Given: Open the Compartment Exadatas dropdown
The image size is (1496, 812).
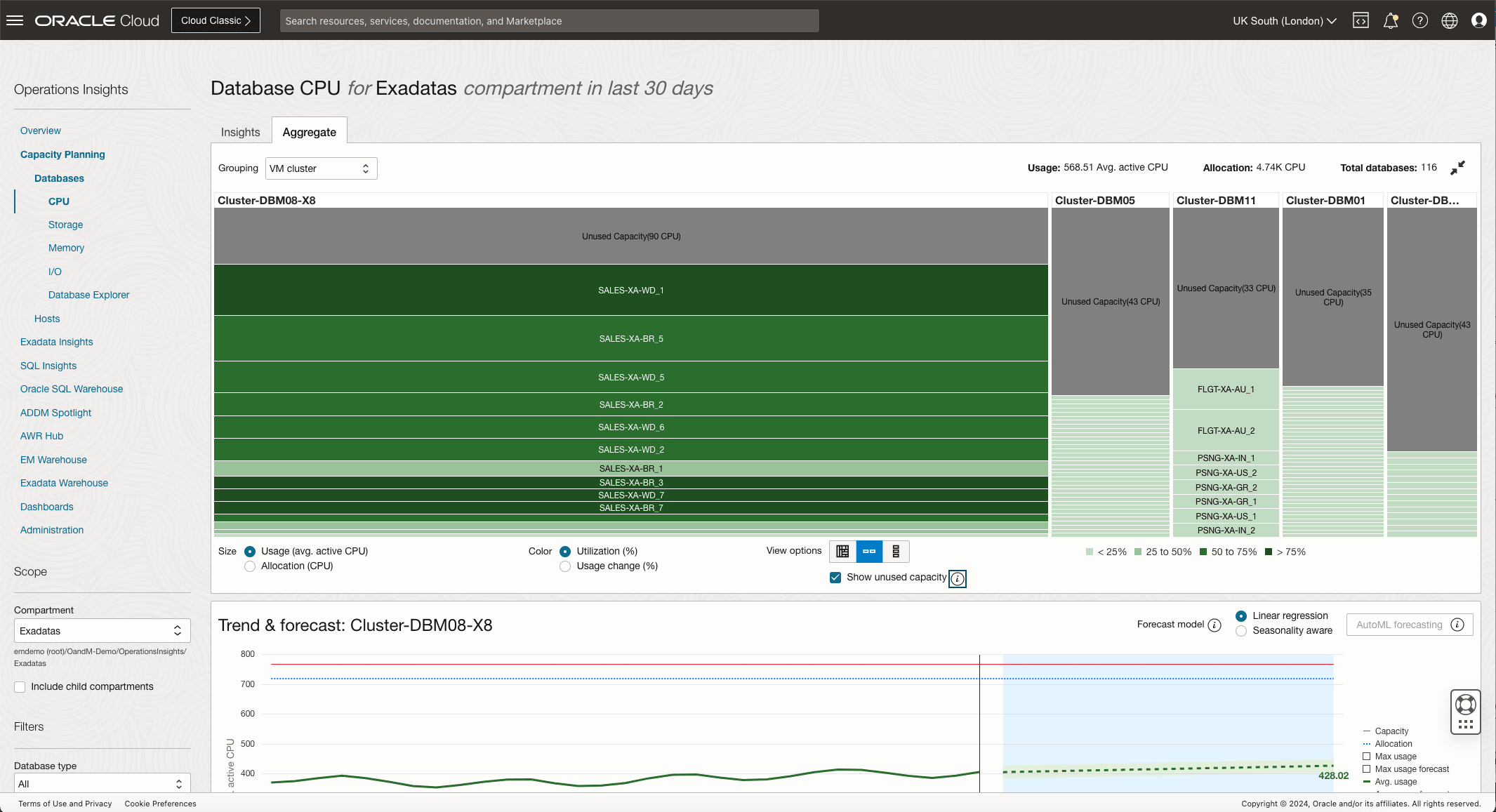Looking at the screenshot, I should (102, 630).
